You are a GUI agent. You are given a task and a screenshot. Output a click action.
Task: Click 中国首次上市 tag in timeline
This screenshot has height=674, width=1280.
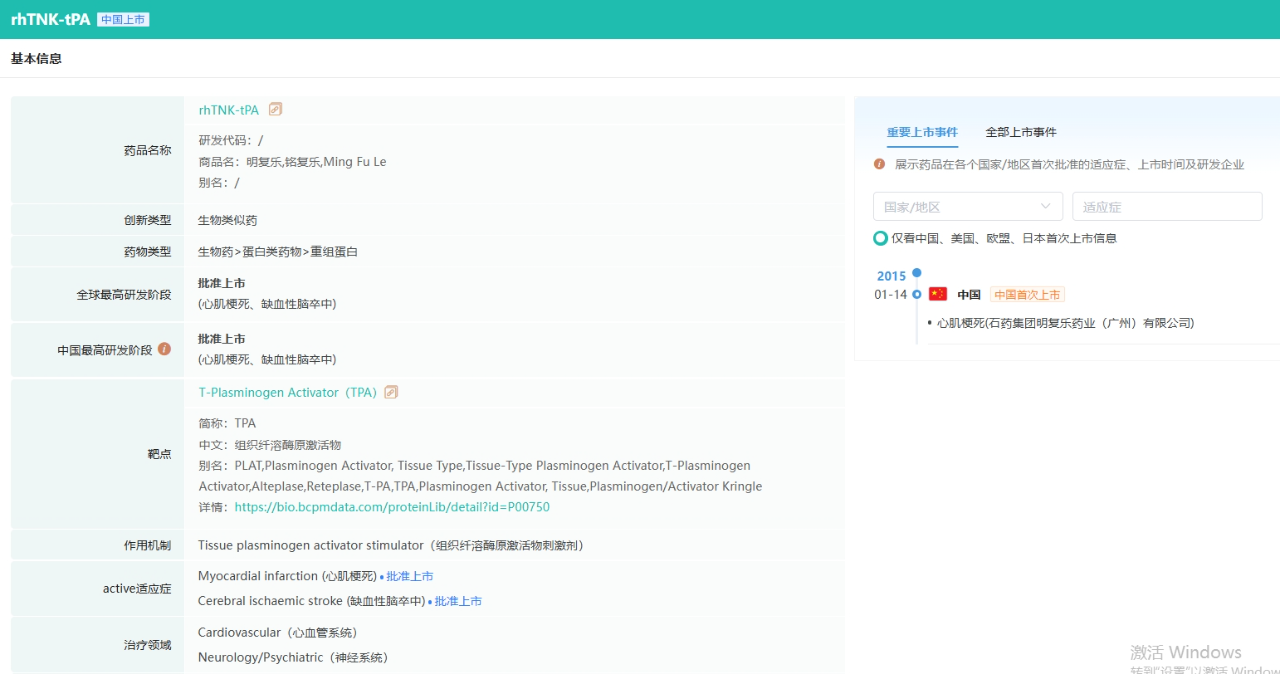click(1027, 294)
